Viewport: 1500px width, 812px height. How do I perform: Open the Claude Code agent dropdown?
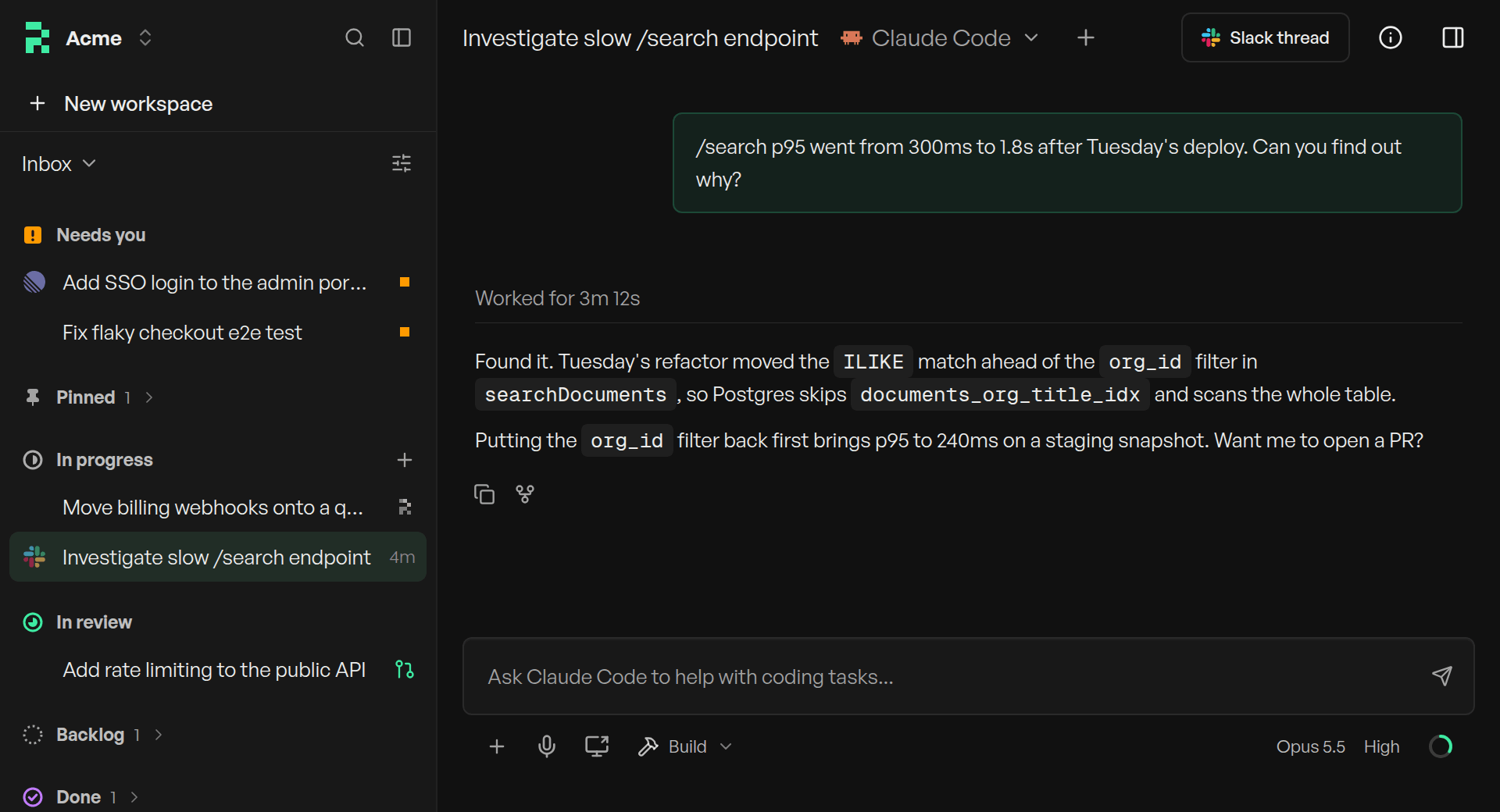[940, 37]
